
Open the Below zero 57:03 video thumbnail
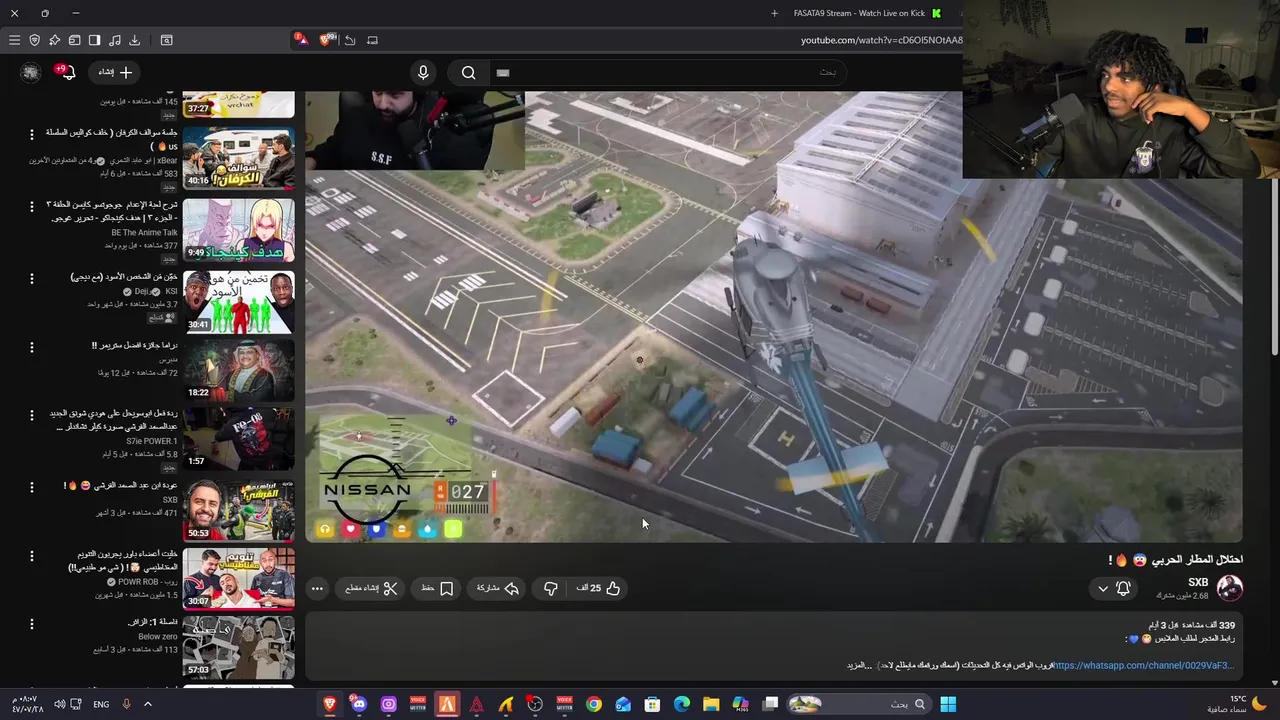click(x=239, y=648)
